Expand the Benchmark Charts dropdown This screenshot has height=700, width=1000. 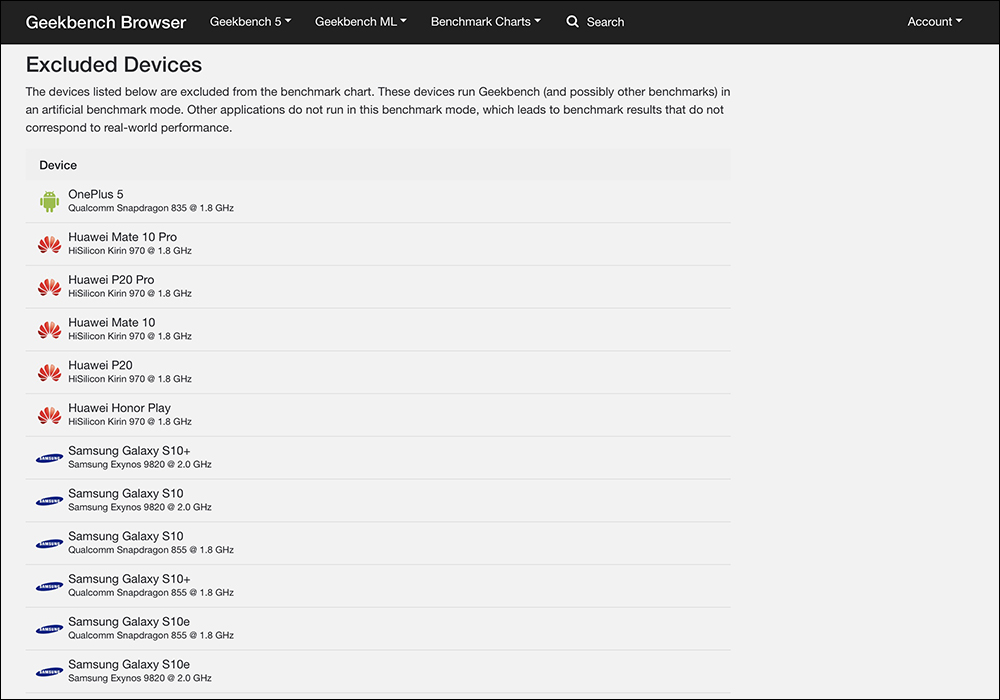[x=485, y=22]
